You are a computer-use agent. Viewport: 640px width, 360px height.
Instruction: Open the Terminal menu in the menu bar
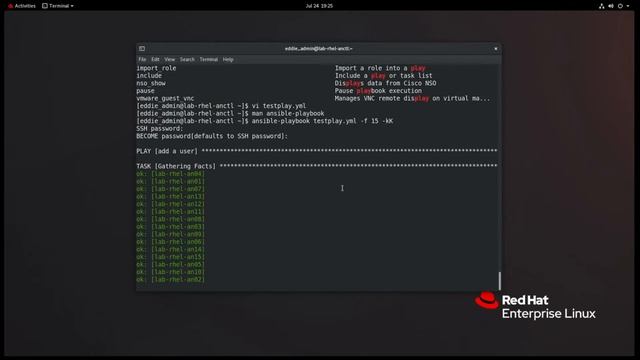point(209,59)
